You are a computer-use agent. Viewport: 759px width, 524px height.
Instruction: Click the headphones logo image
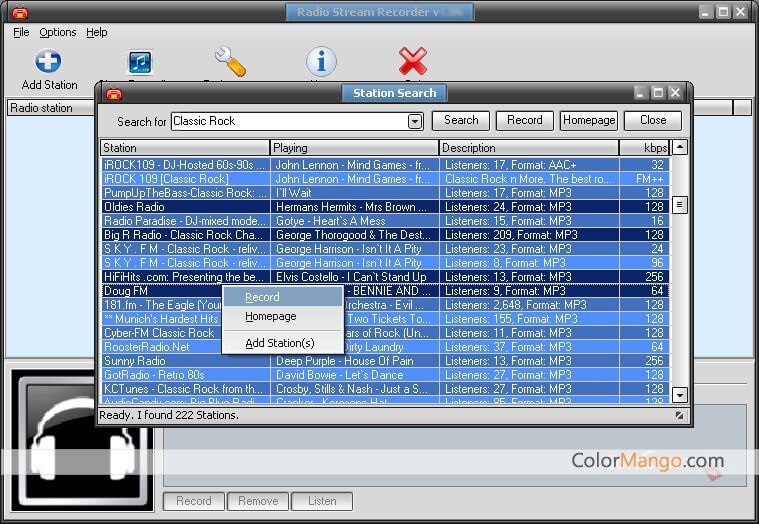[81, 440]
